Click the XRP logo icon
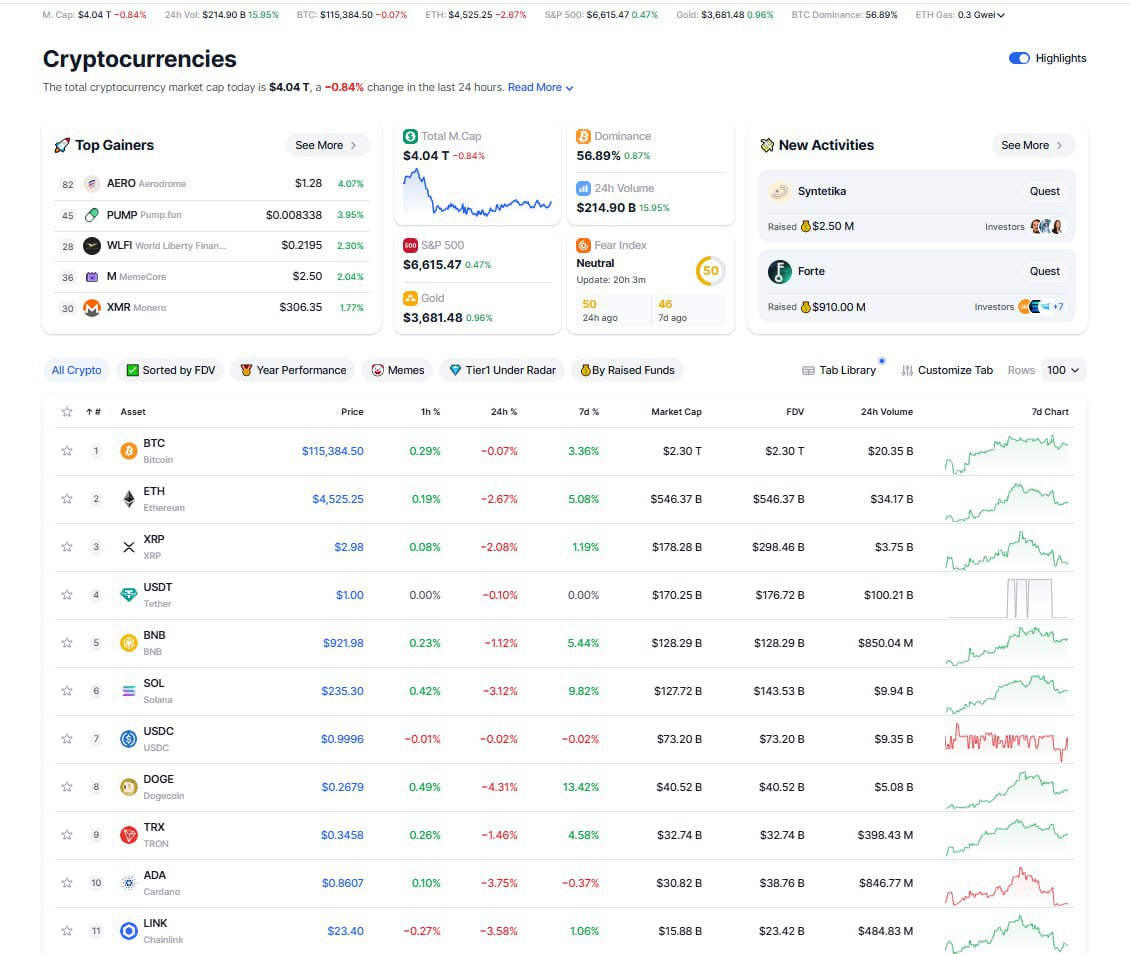Viewport: 1130px width, 954px height. point(128,547)
